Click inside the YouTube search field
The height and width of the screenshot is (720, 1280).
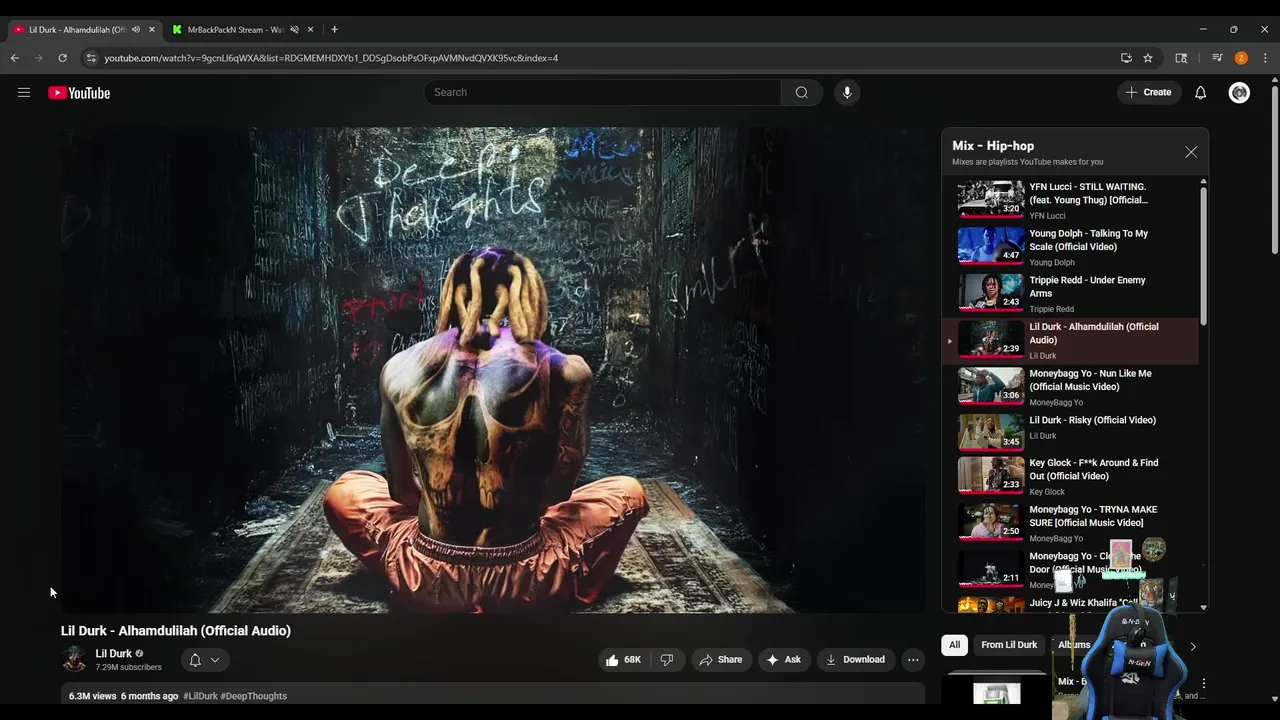602,93
